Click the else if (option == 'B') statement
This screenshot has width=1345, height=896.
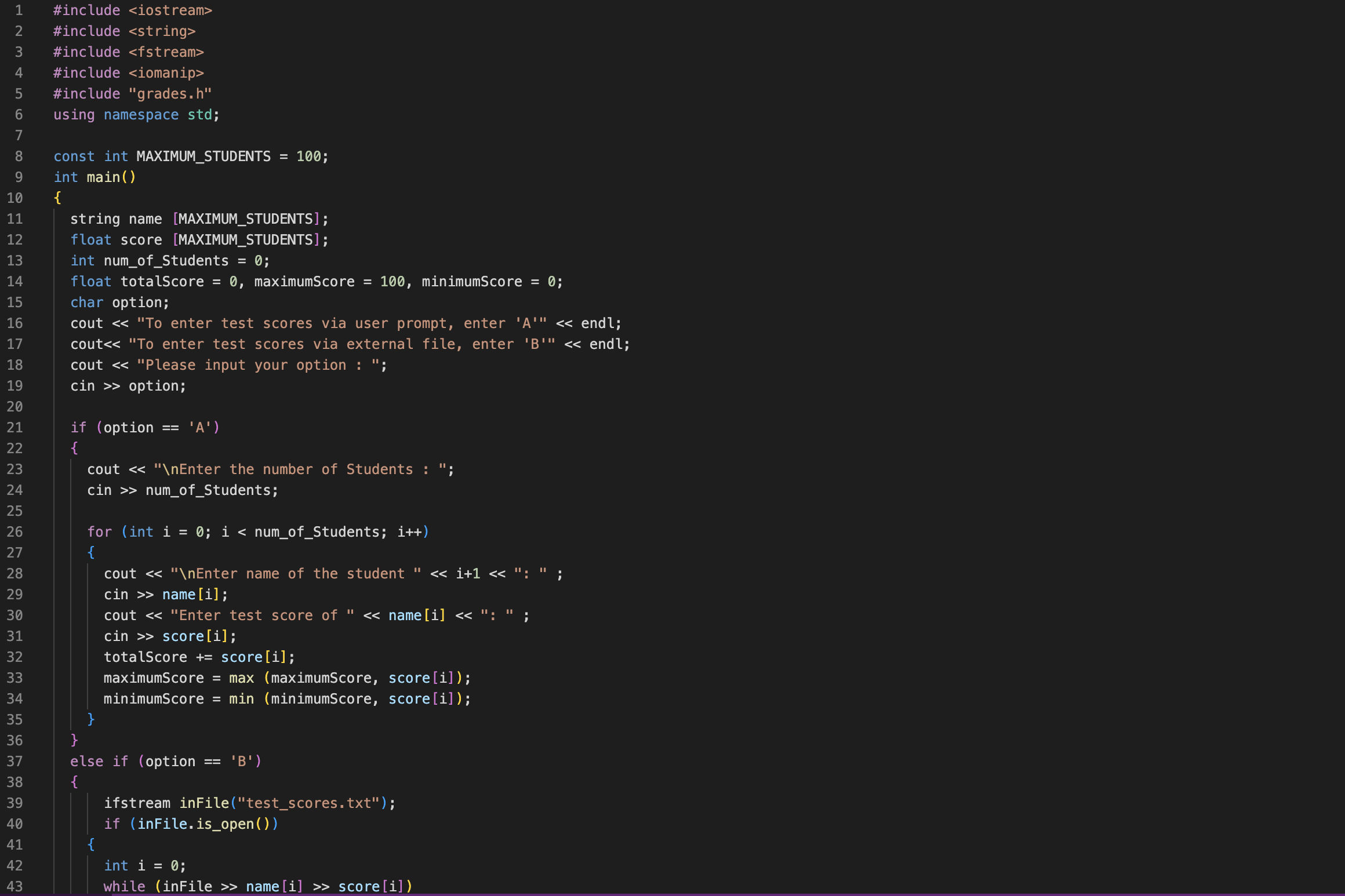pyautogui.click(x=166, y=762)
